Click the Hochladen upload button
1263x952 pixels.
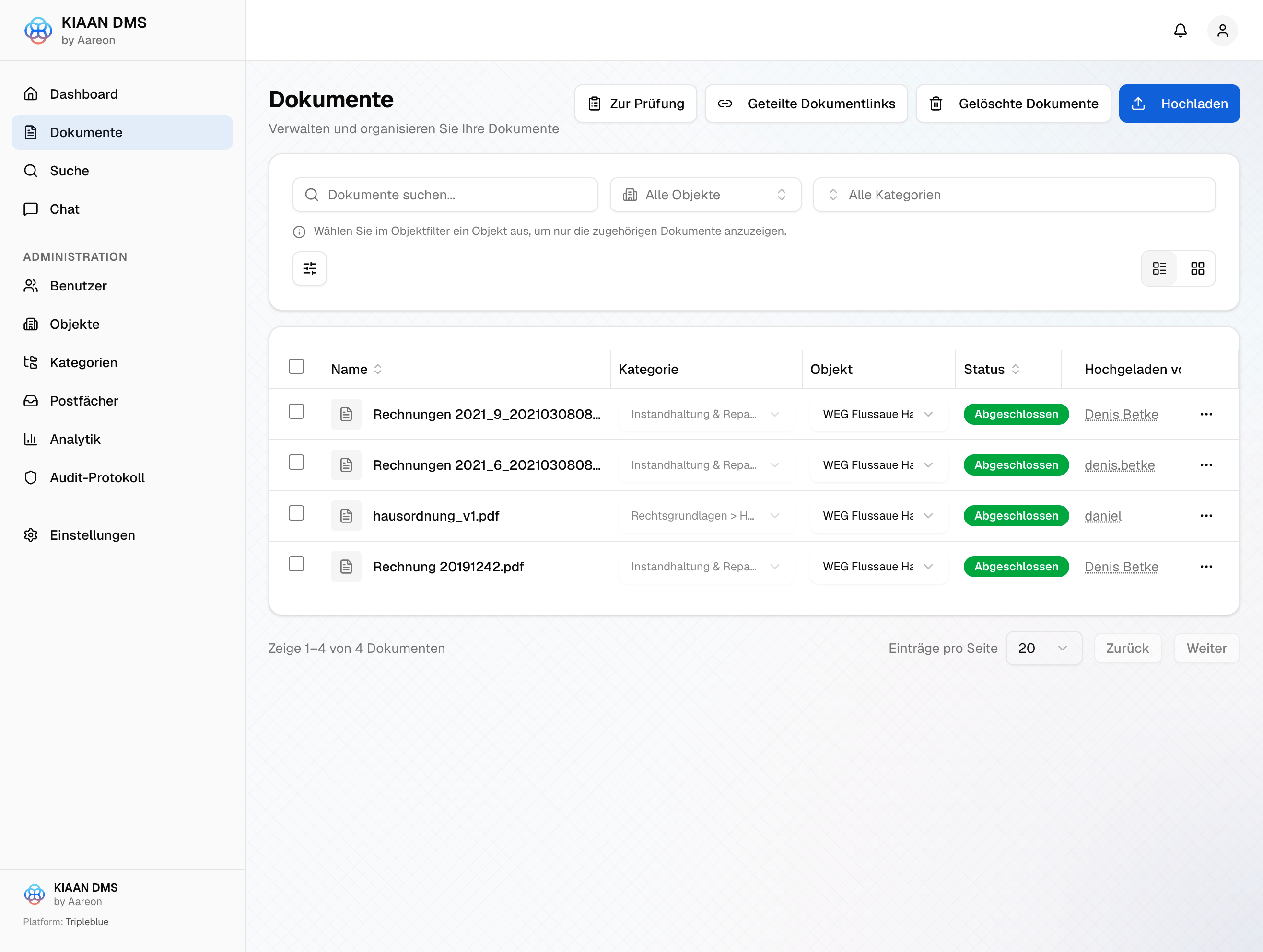(1179, 104)
